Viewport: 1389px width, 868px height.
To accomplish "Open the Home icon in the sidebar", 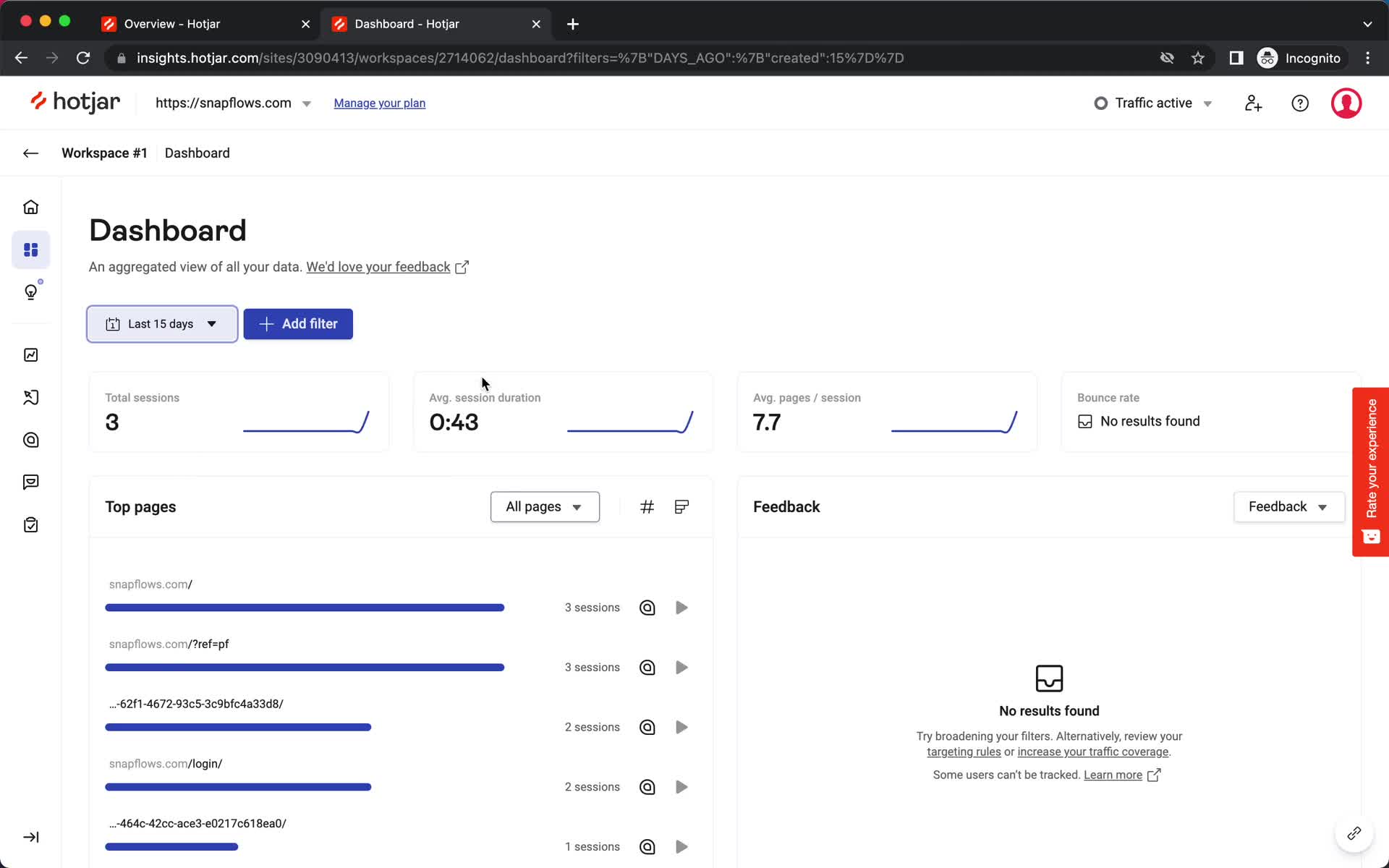I will click(x=30, y=208).
